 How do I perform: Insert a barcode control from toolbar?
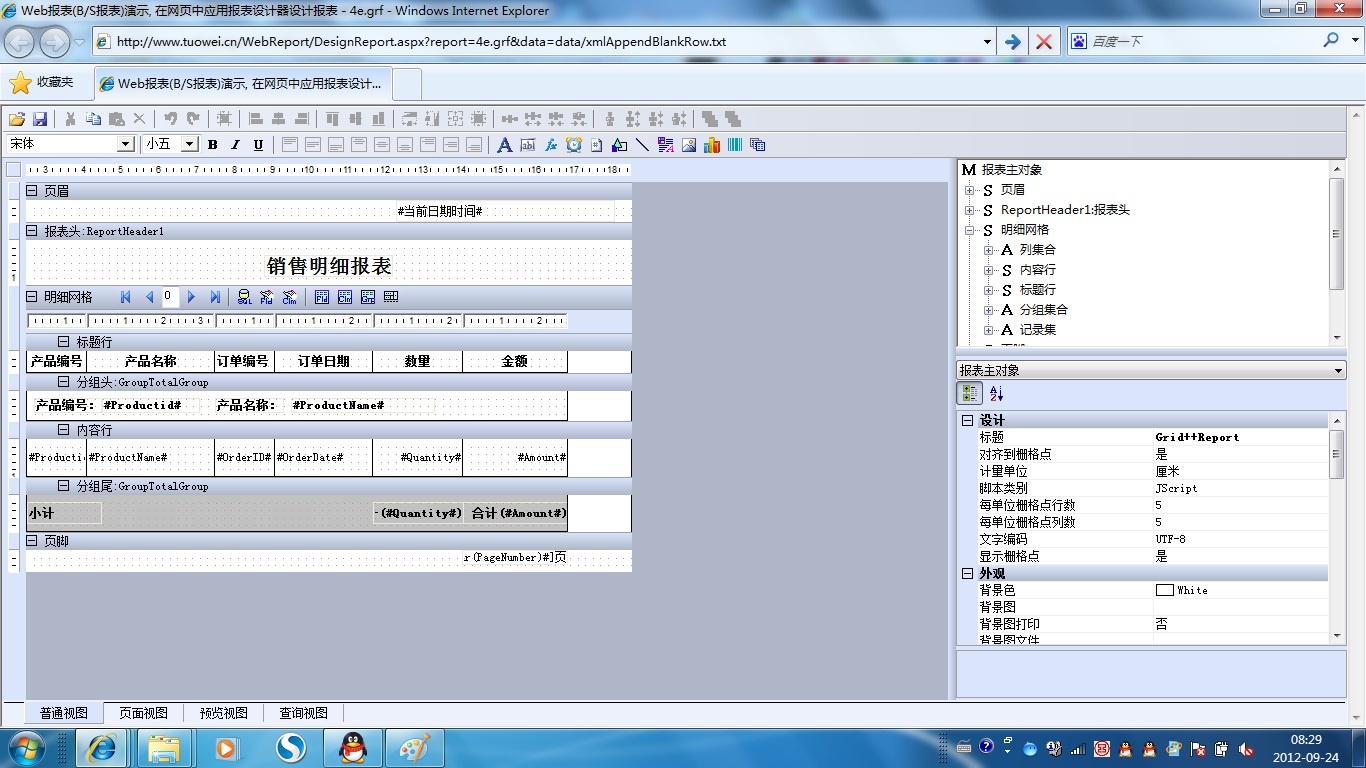coord(735,145)
